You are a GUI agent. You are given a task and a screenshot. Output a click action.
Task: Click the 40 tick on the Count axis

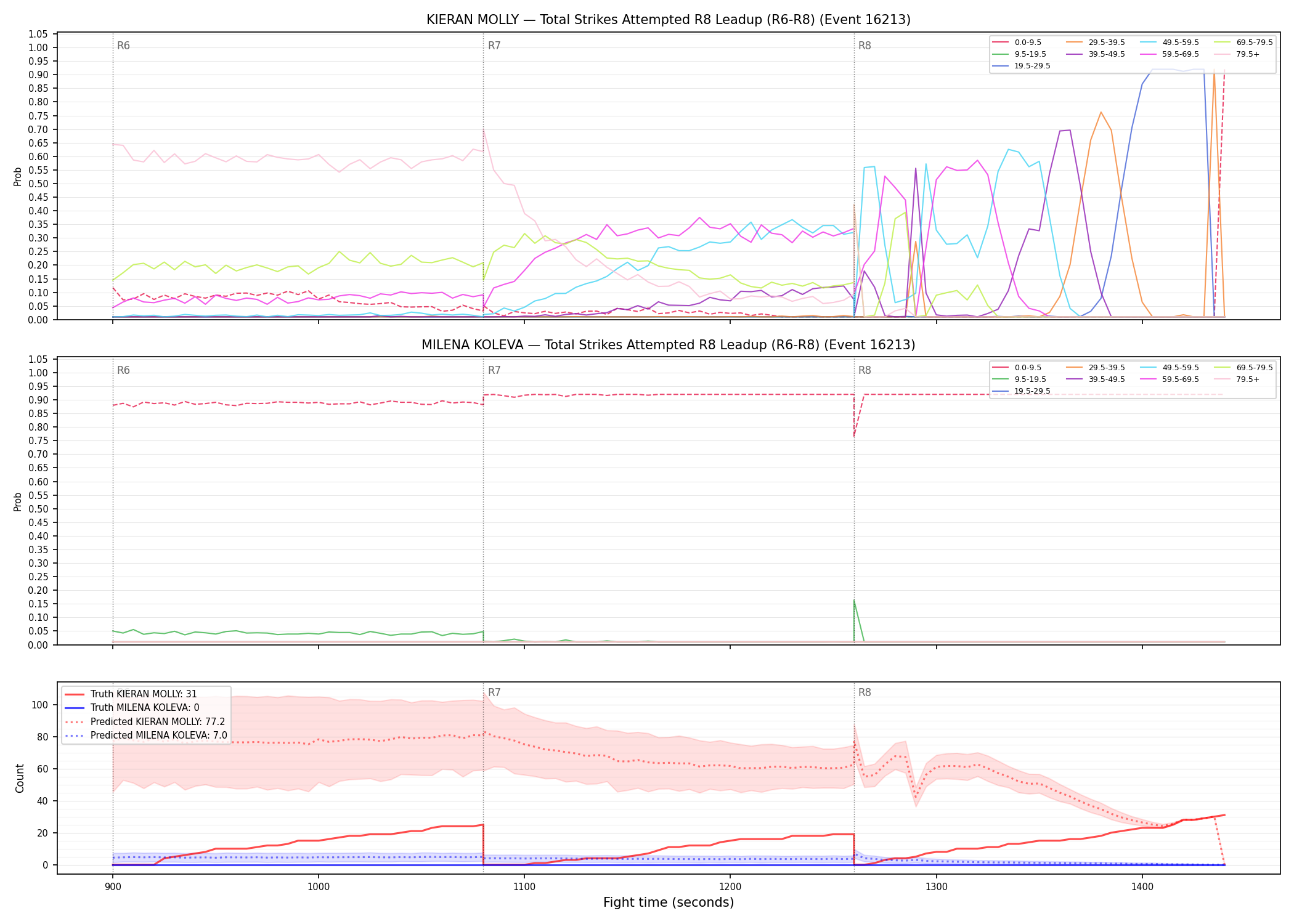43,801
